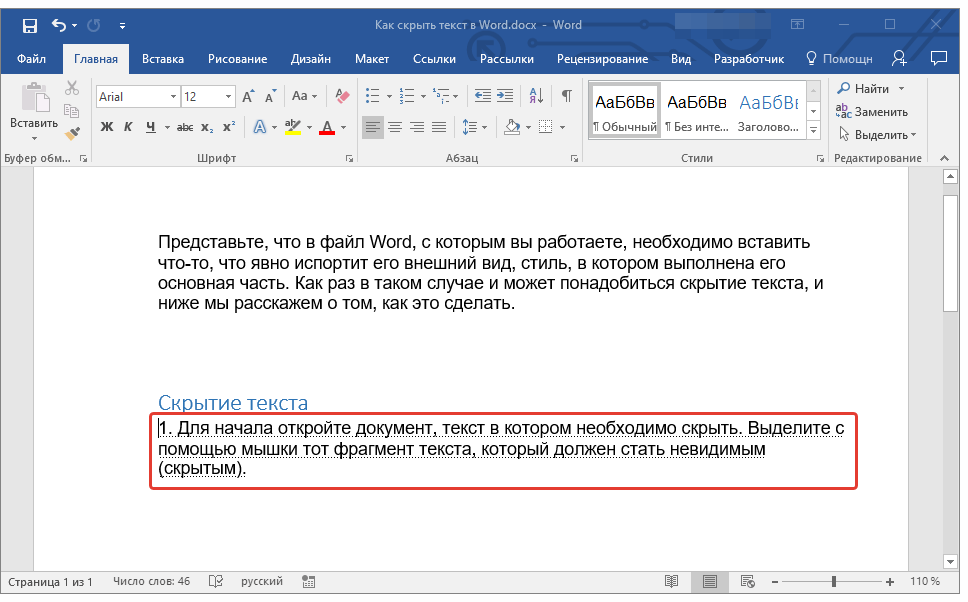Screen dimensions: 968x602
Task: Open the Share people icon
Action: tap(899, 59)
